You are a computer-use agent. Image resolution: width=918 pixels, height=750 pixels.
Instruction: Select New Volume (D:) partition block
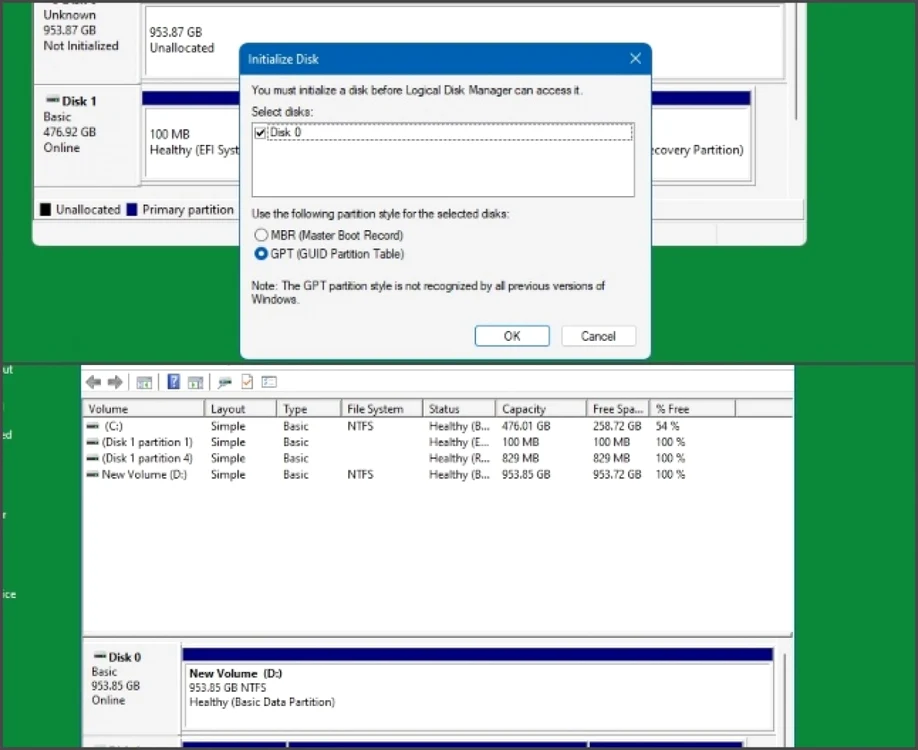pyautogui.click(x=478, y=689)
